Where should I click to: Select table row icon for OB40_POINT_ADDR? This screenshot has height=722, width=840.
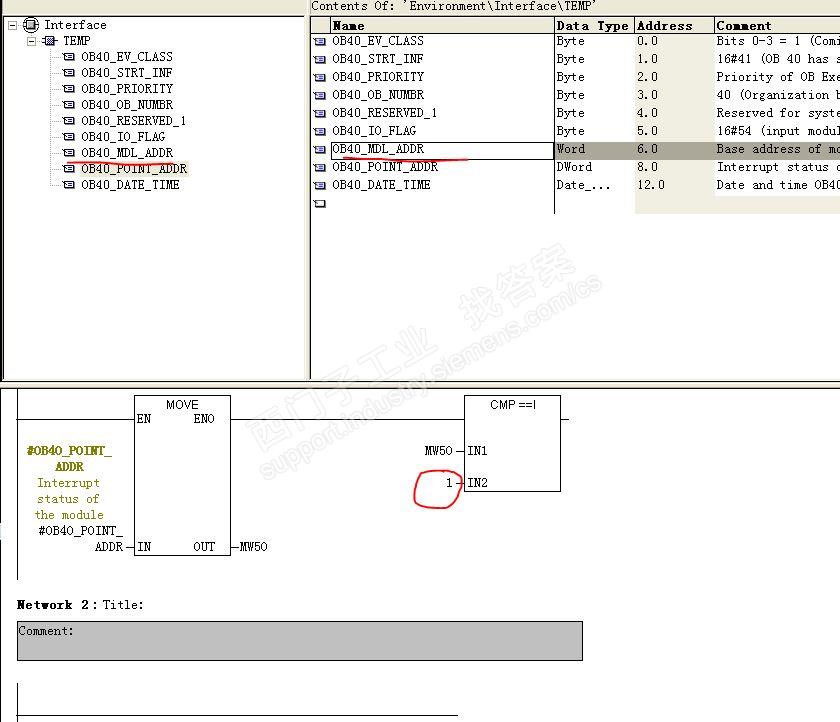click(320, 168)
